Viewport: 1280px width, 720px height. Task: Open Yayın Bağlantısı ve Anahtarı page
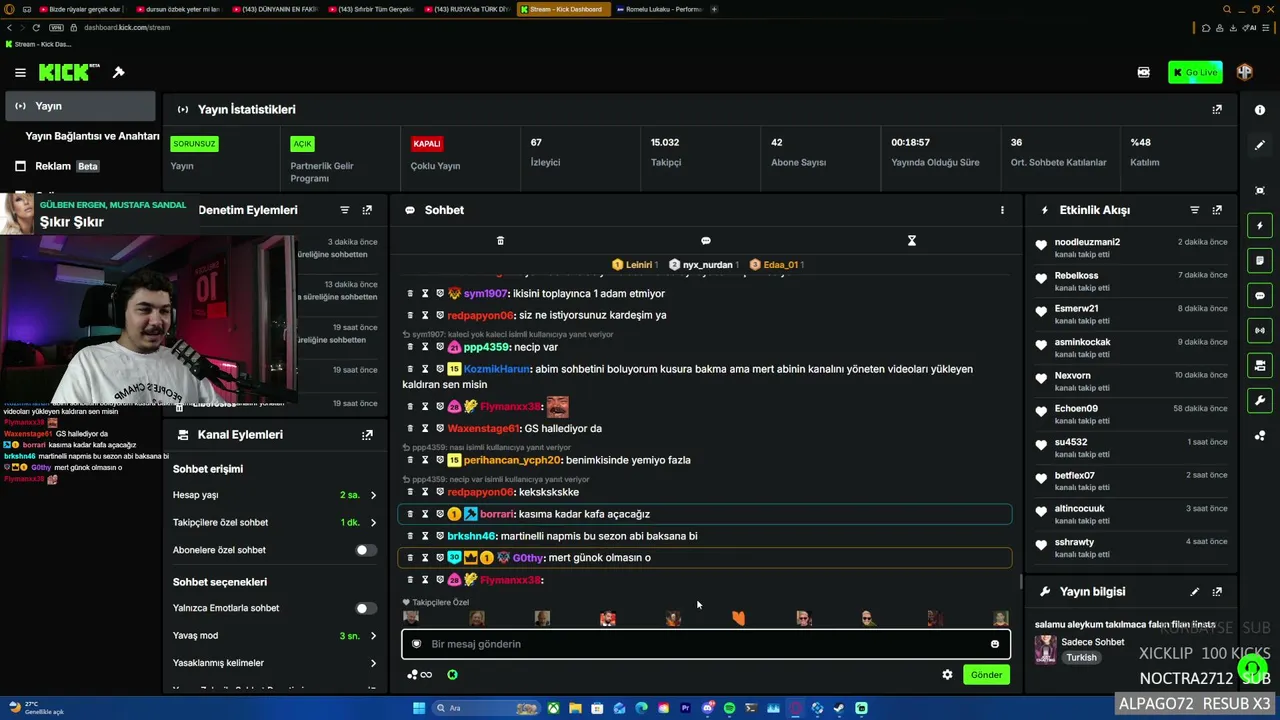click(x=92, y=136)
